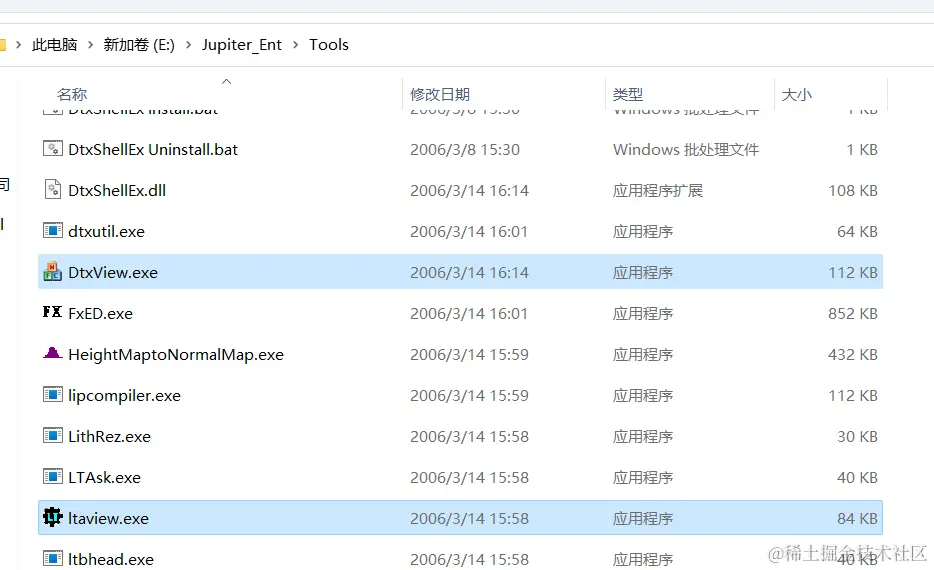Click the 30 KB size of LithRez.exe
Screen dimensions: 934x570
click(857, 437)
